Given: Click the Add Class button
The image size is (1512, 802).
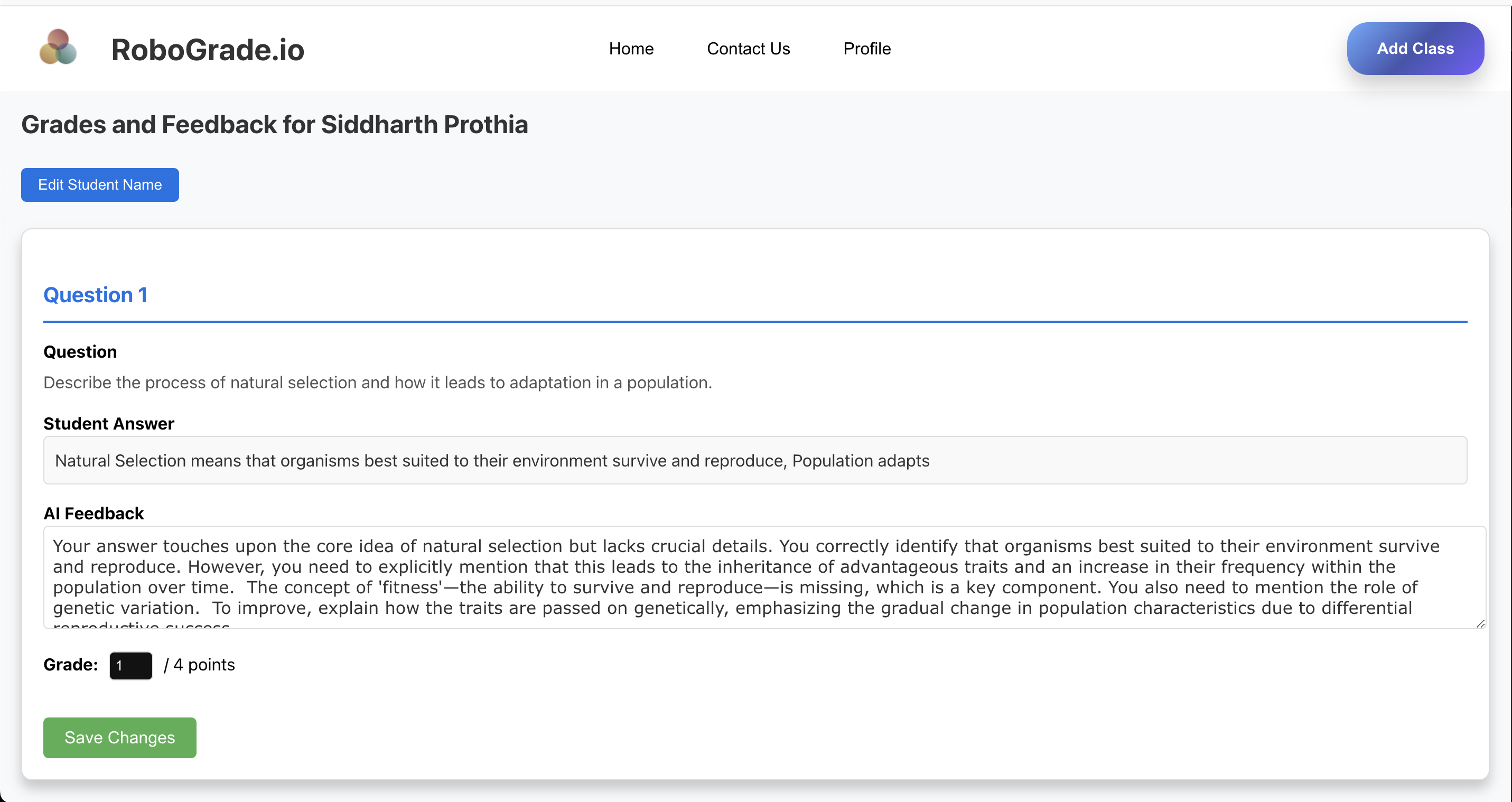Looking at the screenshot, I should pyautogui.click(x=1415, y=49).
